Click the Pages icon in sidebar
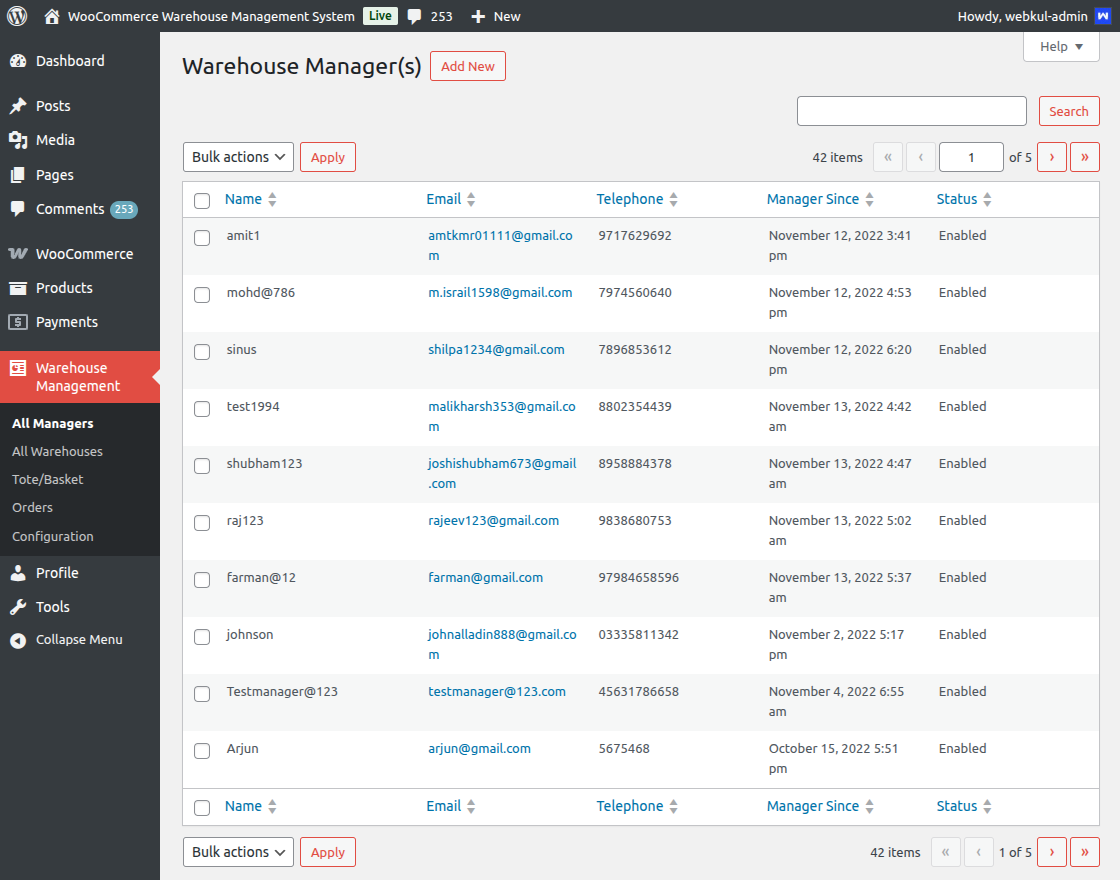This screenshot has width=1120, height=880. click(x=18, y=175)
